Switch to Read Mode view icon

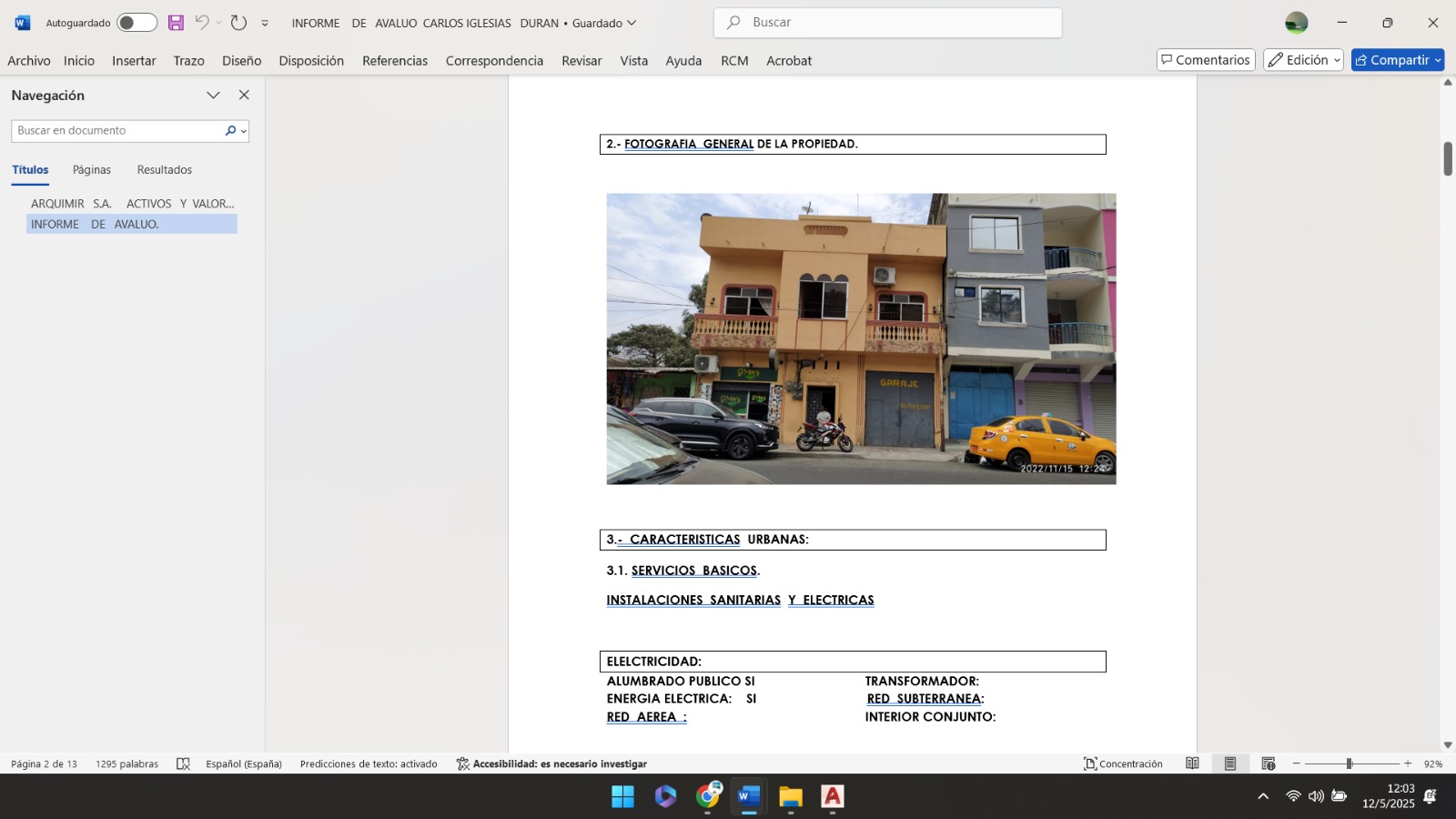[x=1192, y=763]
